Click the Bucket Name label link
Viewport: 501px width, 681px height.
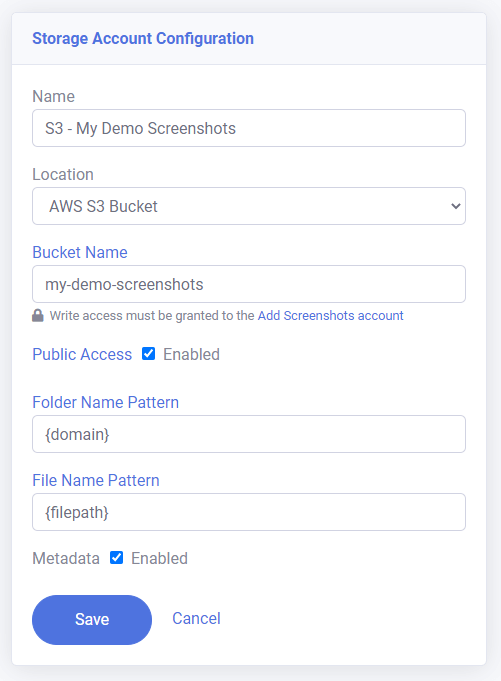(x=80, y=252)
